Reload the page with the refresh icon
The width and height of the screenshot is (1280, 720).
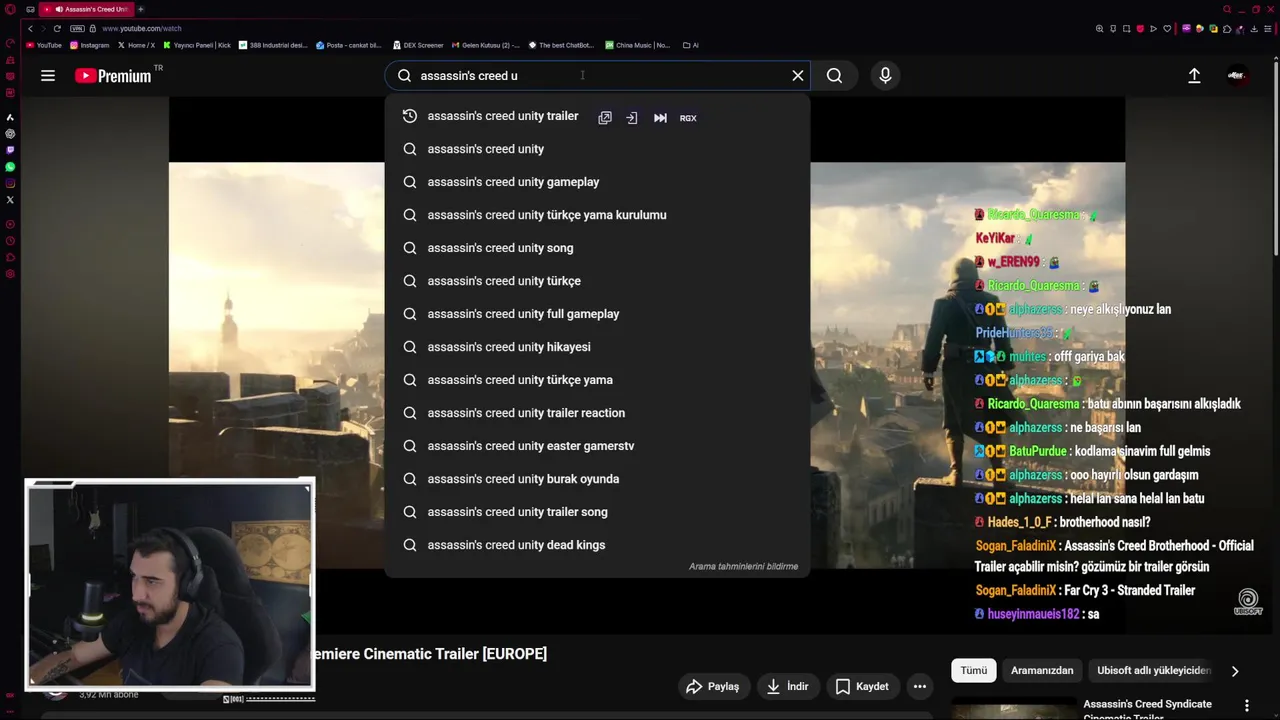point(56,28)
